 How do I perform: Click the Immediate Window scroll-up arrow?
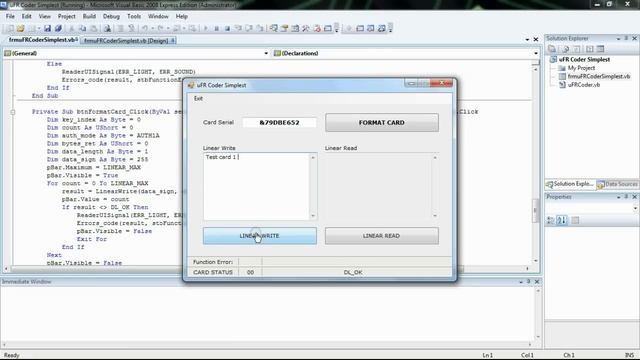(538, 290)
